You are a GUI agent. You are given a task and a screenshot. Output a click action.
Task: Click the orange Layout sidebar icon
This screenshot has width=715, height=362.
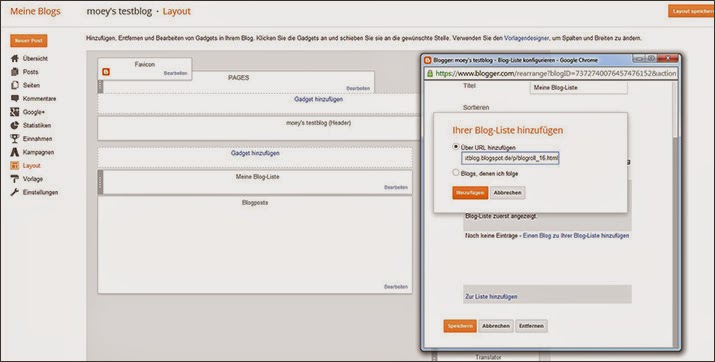tap(15, 165)
